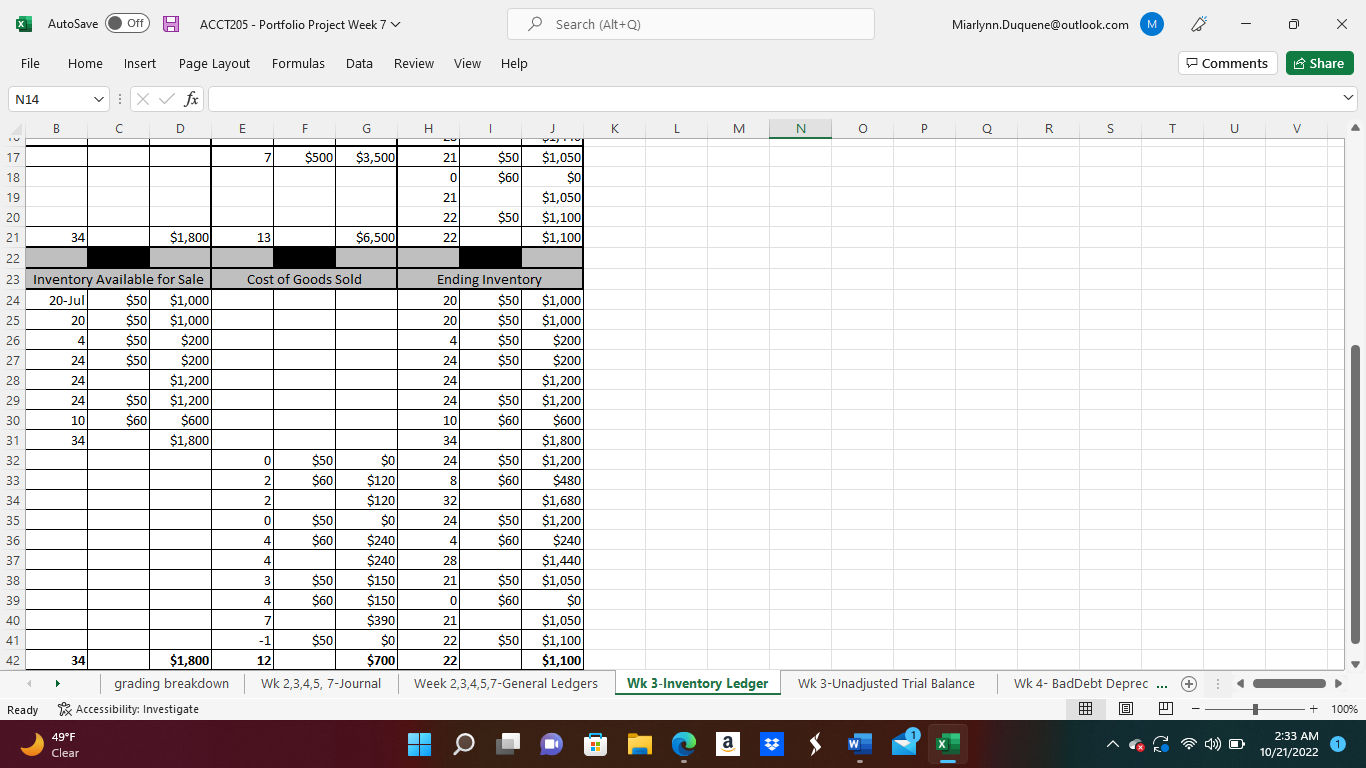Open the View tab
The image size is (1366, 768).
point(467,63)
